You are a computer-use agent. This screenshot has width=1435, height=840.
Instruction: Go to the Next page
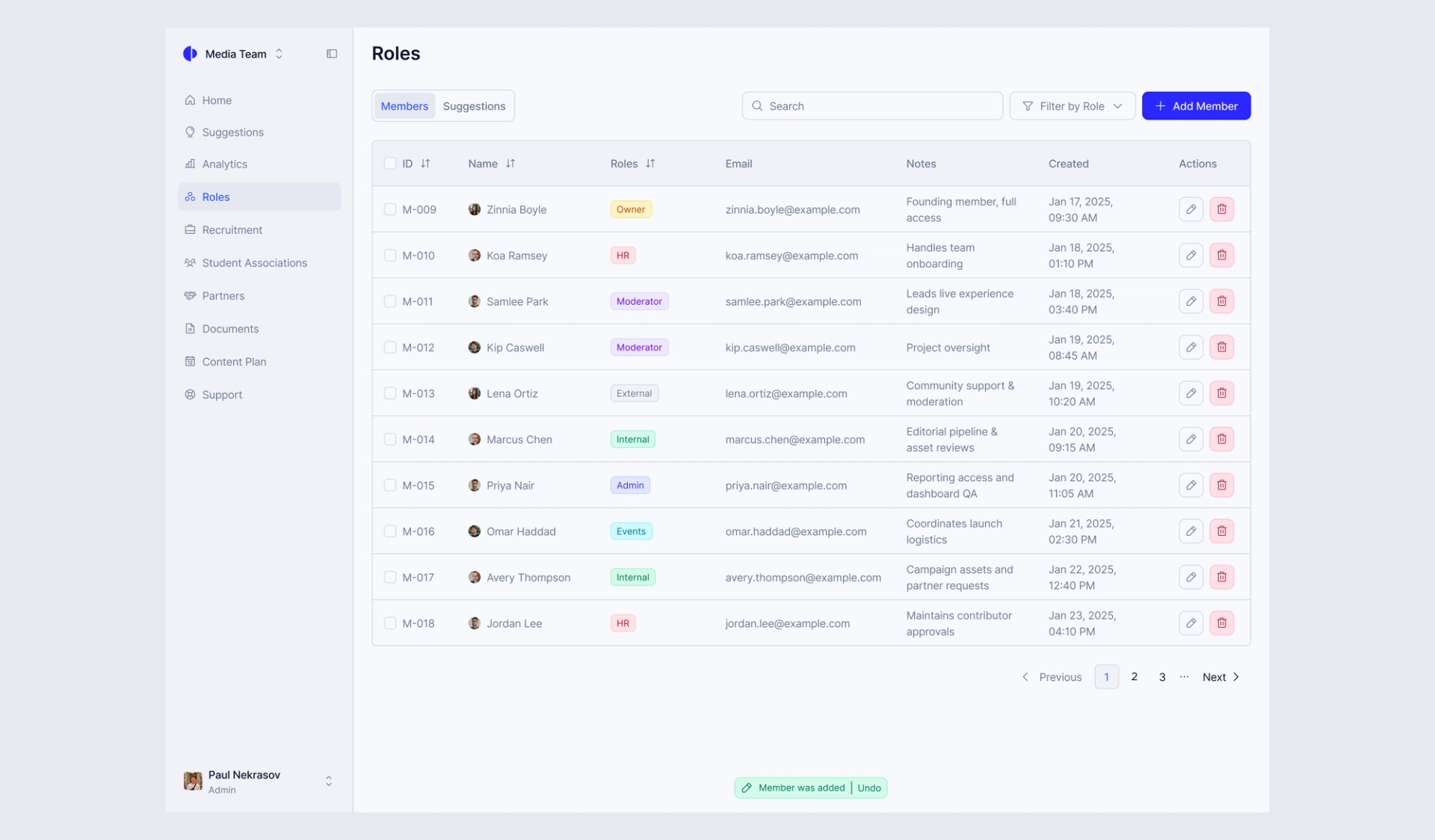[x=1220, y=677]
